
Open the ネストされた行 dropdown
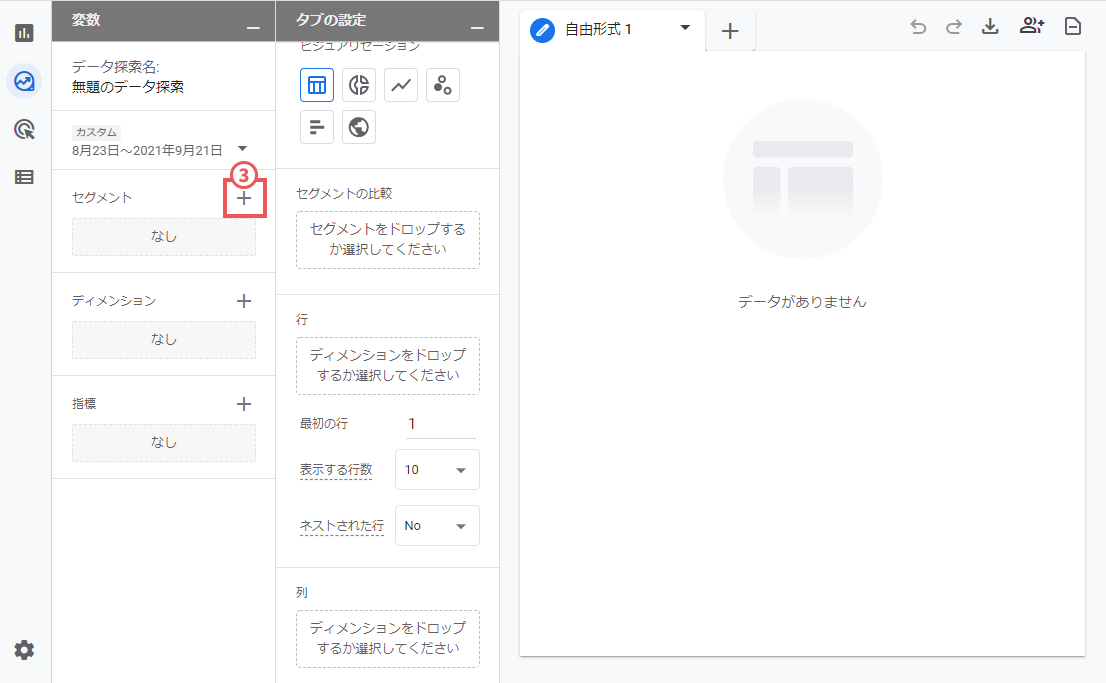pos(437,526)
